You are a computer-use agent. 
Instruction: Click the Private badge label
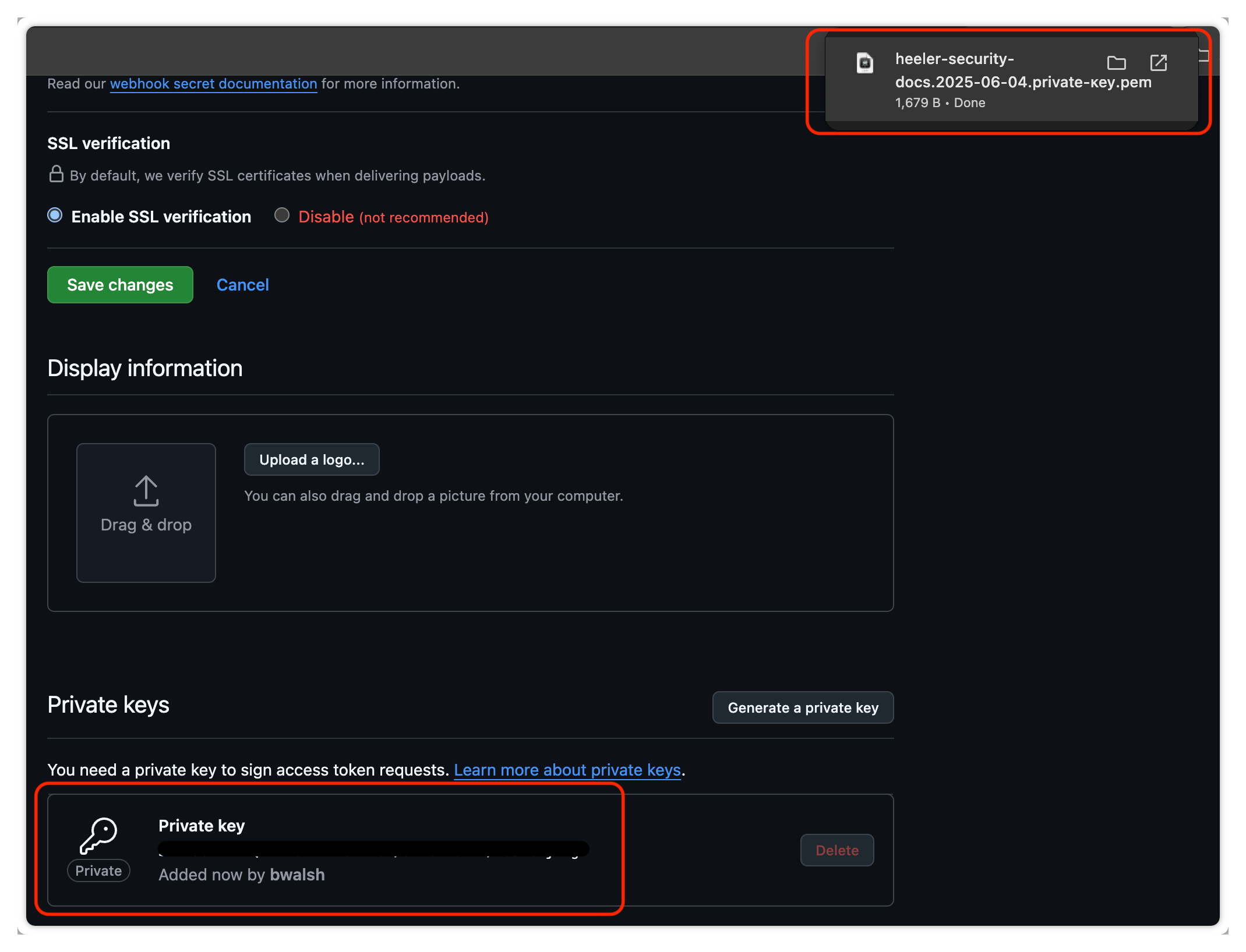(98, 870)
